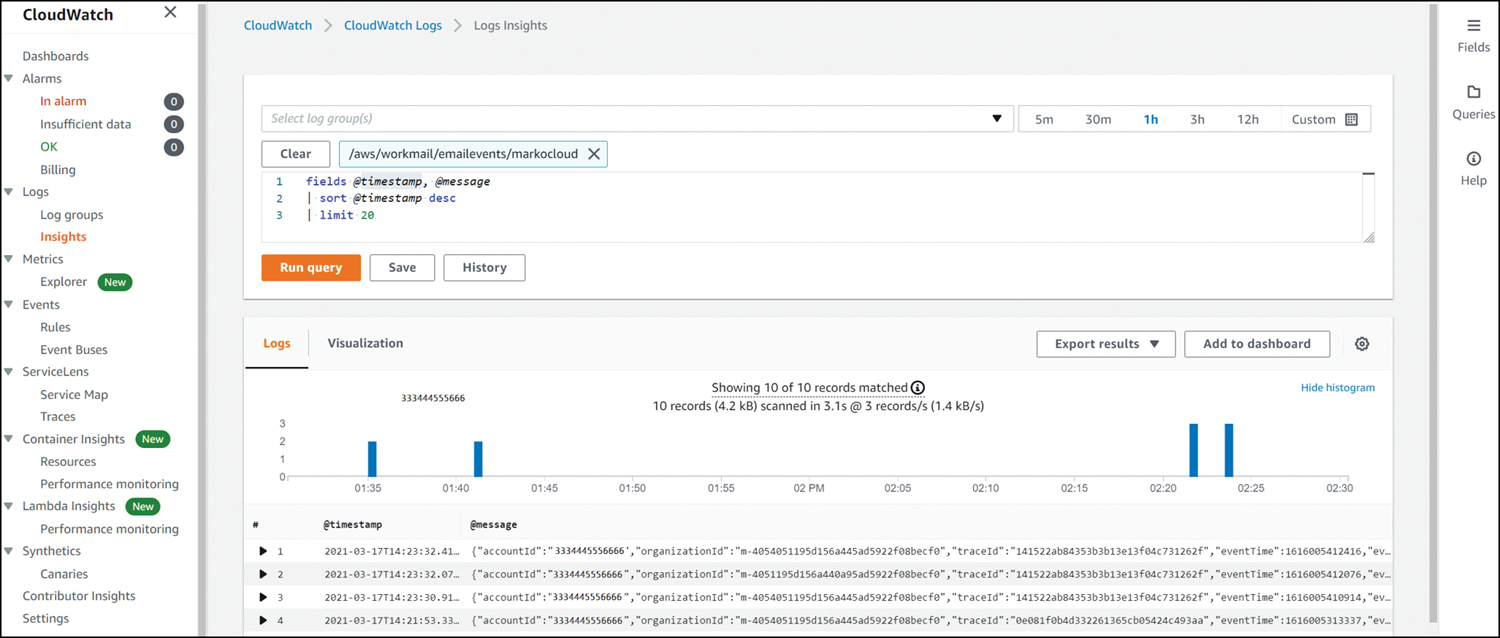Open Rules under Events
This screenshot has height=638, width=1500.
tap(55, 327)
